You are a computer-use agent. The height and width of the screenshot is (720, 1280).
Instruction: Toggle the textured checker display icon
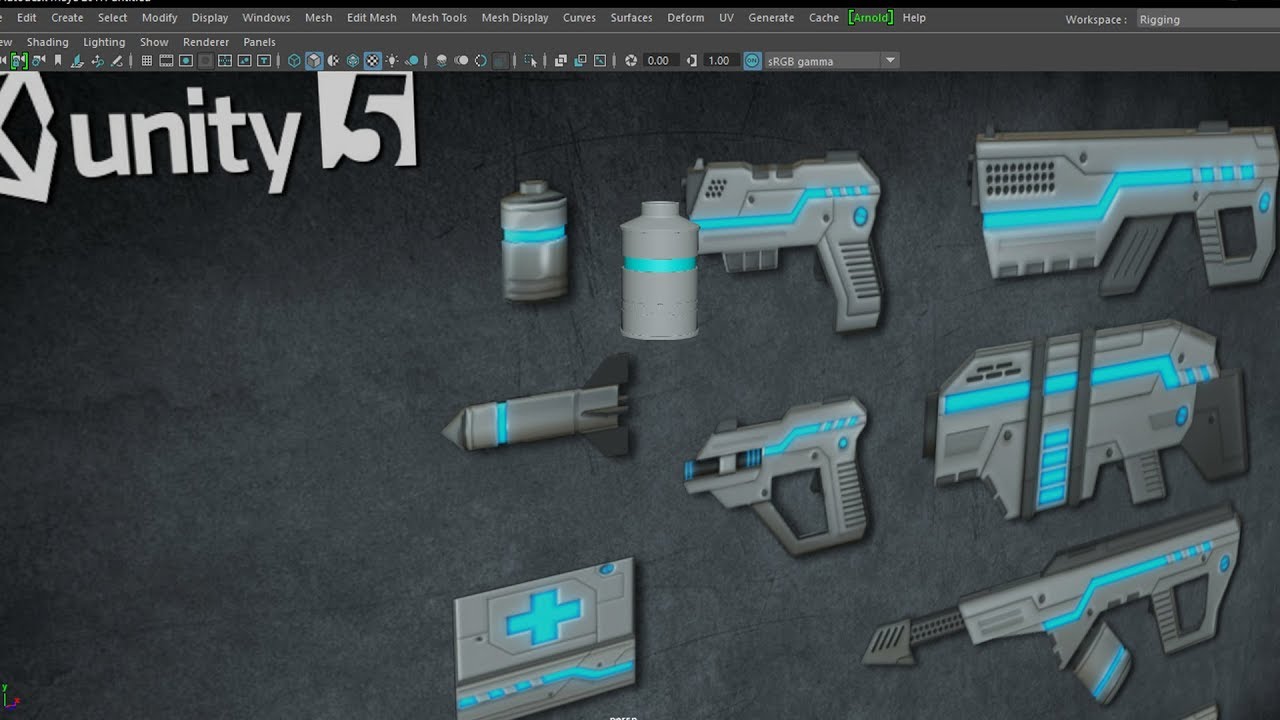click(372, 61)
